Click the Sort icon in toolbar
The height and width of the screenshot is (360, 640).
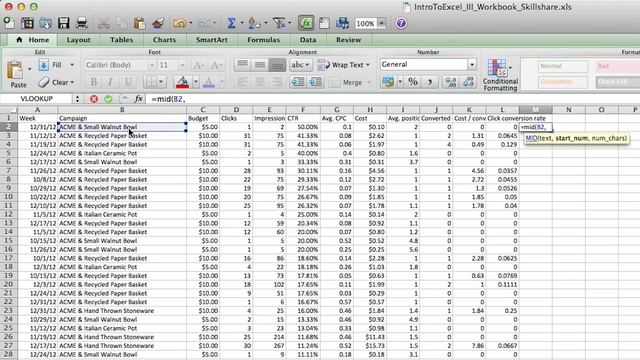tap(253, 23)
